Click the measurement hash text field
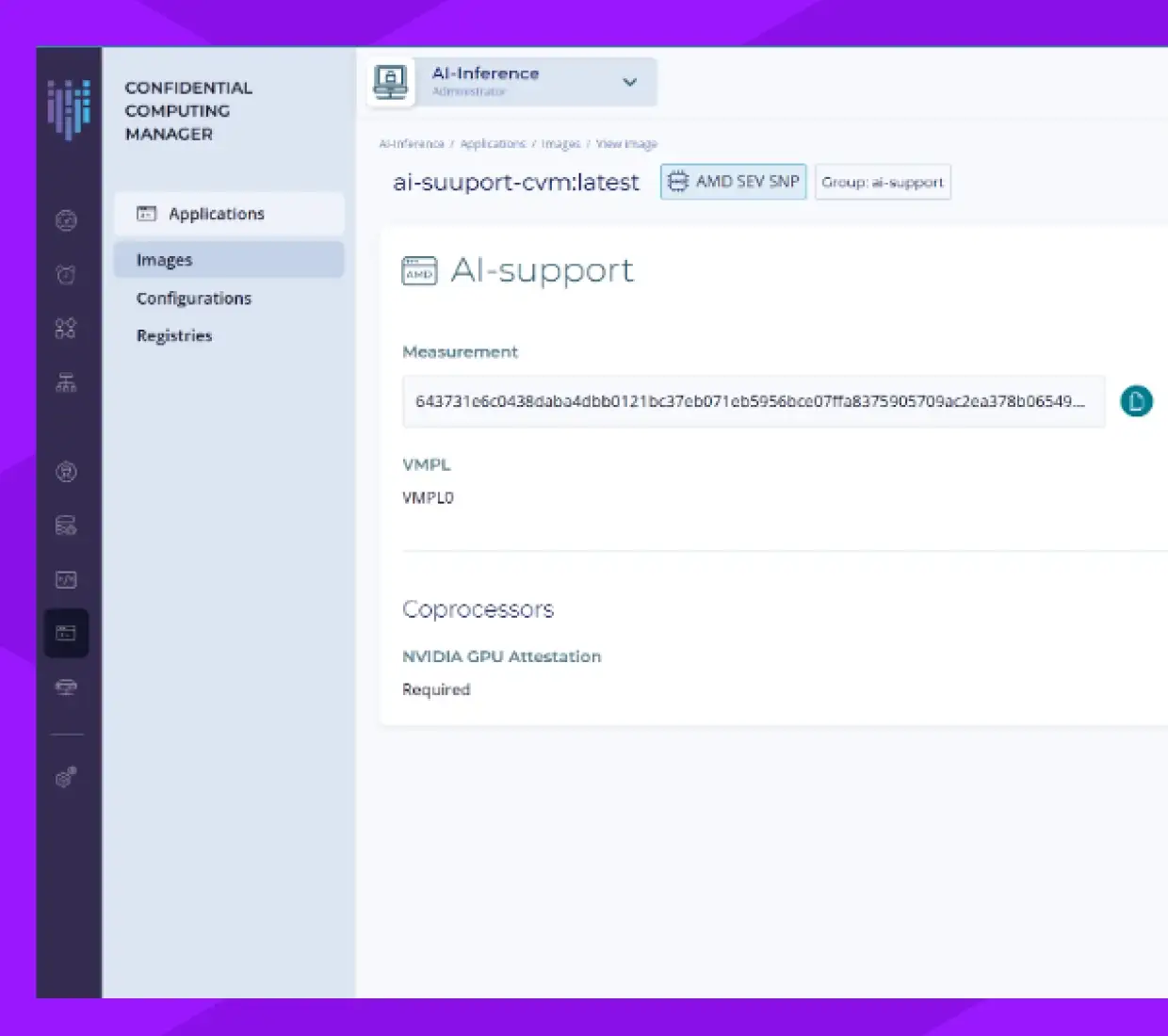The width and height of the screenshot is (1168, 1036). [x=754, y=401]
